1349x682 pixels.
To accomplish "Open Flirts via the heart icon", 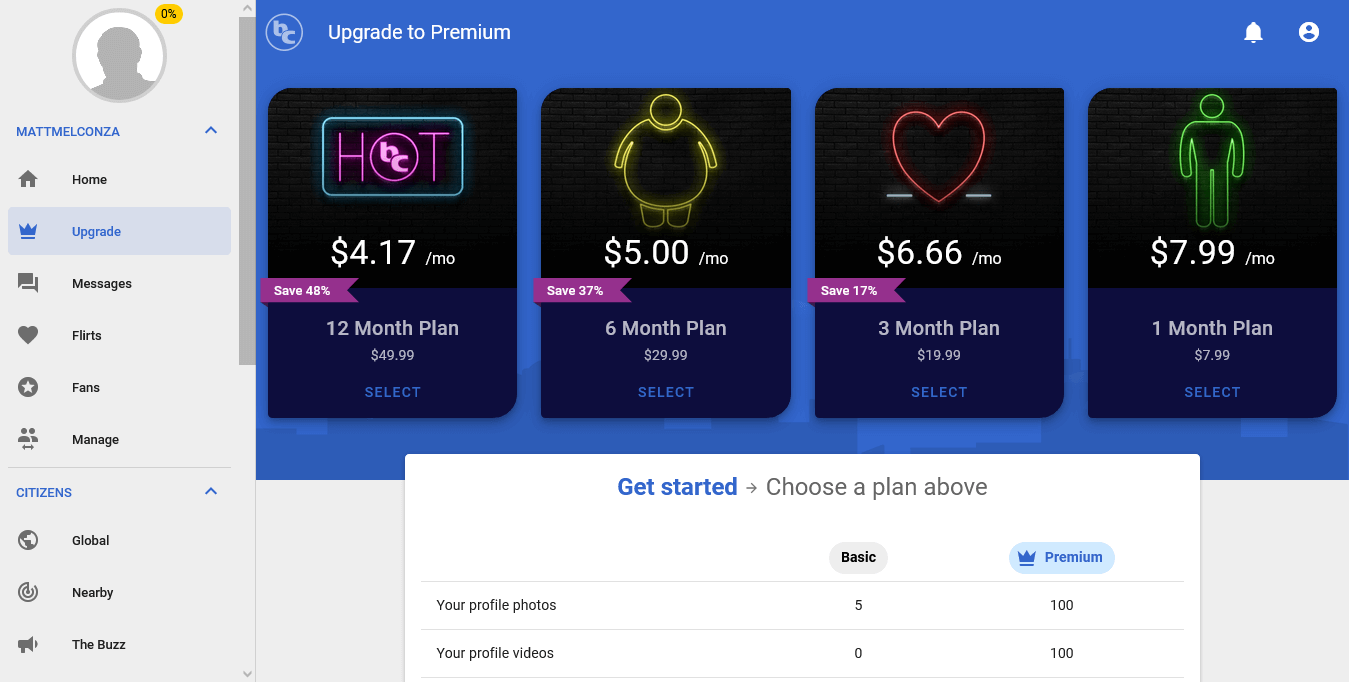I will pyautogui.click(x=28, y=336).
